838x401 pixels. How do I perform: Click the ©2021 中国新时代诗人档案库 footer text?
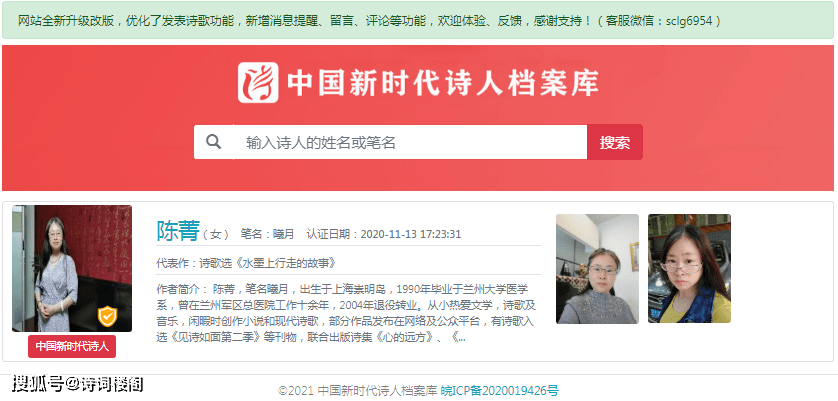[358, 391]
